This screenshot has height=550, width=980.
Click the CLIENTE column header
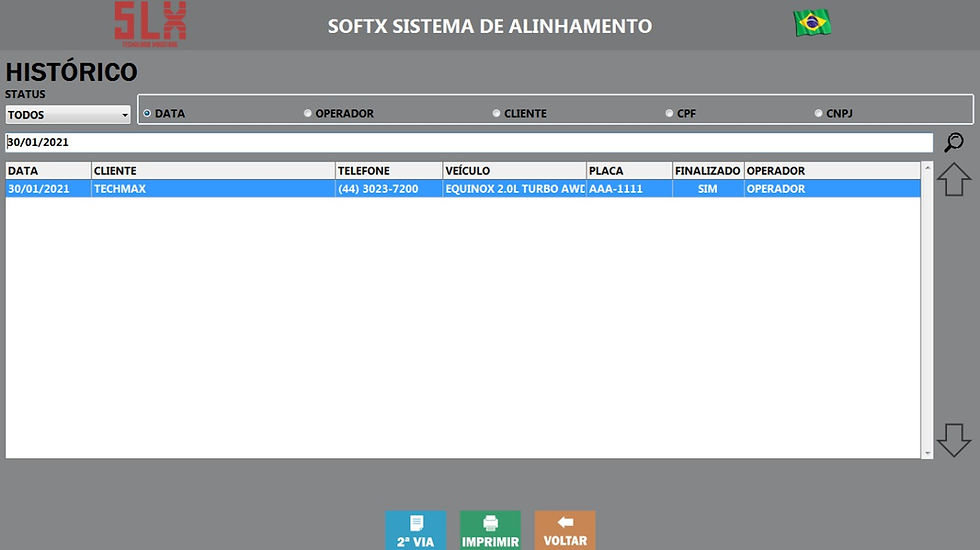[x=213, y=171]
